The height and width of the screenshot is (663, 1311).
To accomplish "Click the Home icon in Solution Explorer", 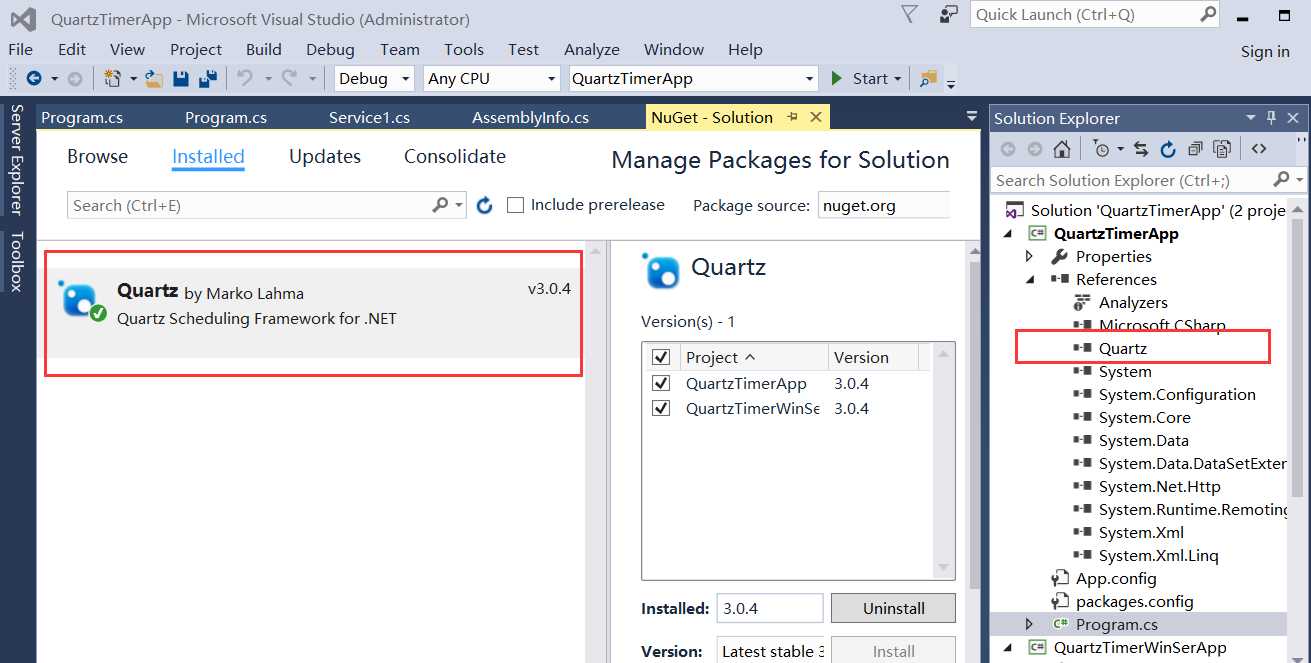I will click(x=1062, y=149).
